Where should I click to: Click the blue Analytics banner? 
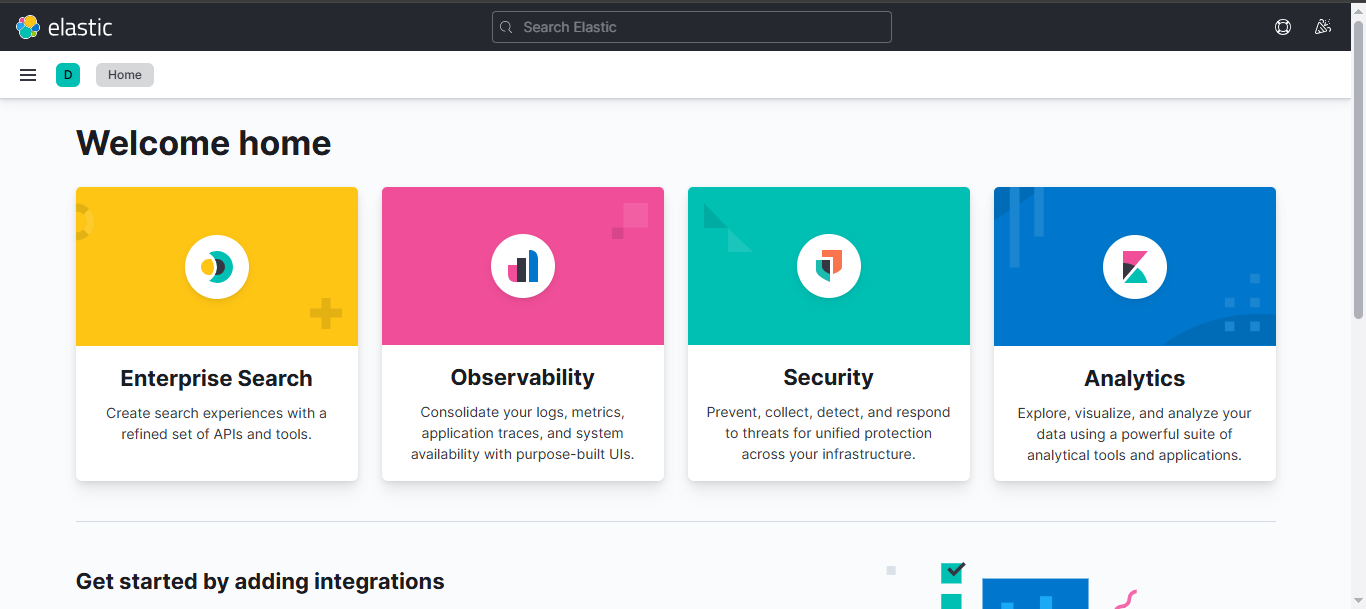pyautogui.click(x=1135, y=266)
